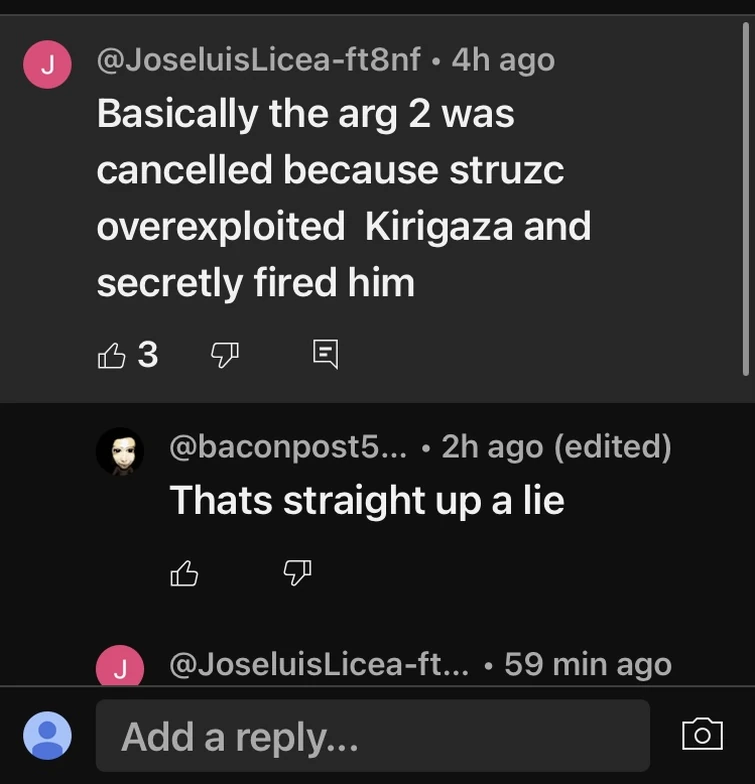Dislike the baconpost5 reply
The height and width of the screenshot is (784, 755).
tap(298, 573)
